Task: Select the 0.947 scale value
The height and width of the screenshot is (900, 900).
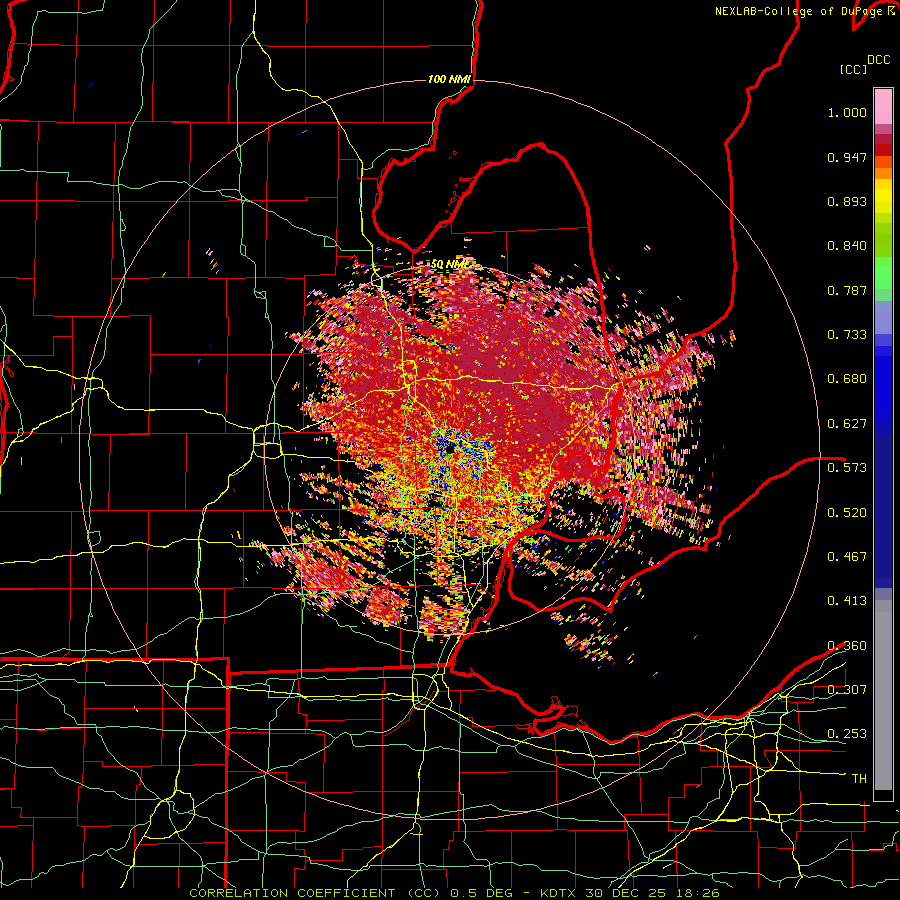Action: point(847,157)
